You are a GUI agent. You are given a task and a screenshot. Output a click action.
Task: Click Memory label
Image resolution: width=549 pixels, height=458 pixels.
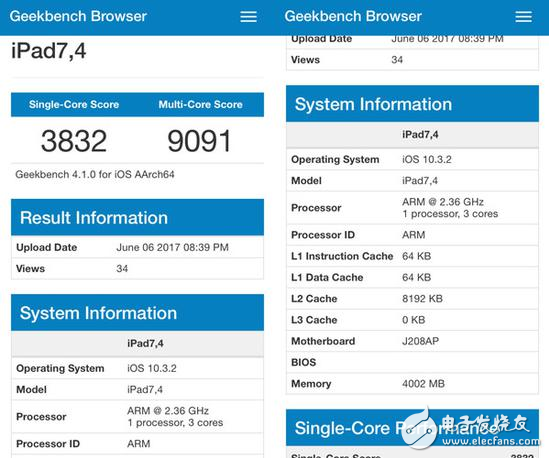coord(311,384)
